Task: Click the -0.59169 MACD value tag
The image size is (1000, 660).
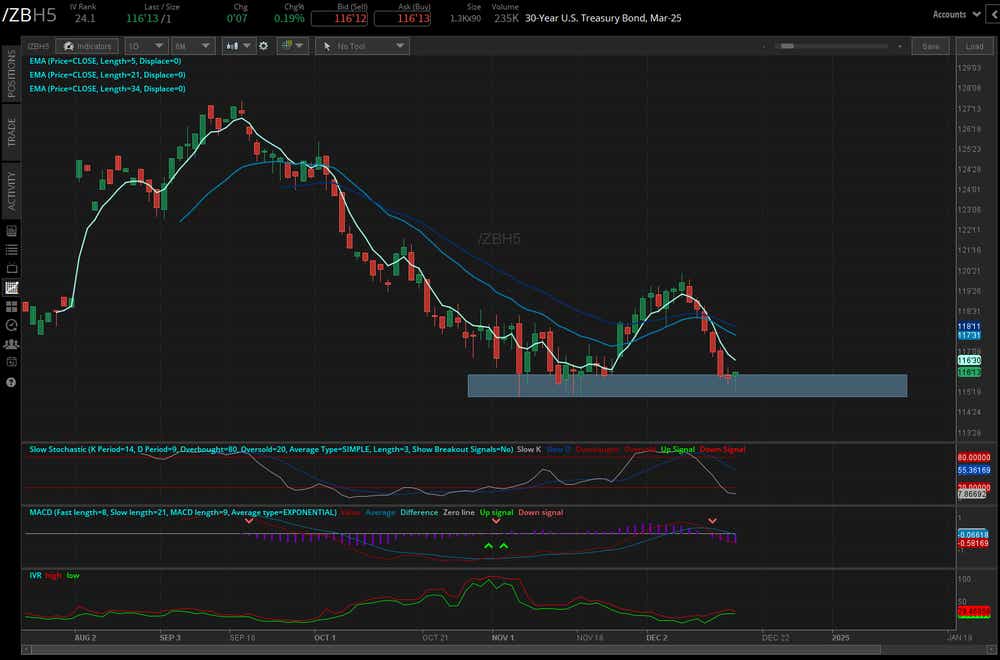Action: pyautogui.click(x=973, y=544)
